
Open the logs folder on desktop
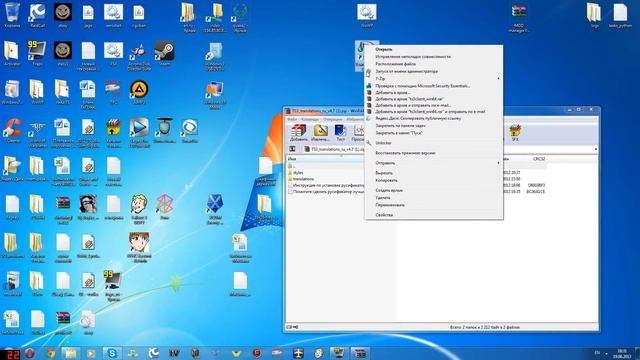pos(594,15)
